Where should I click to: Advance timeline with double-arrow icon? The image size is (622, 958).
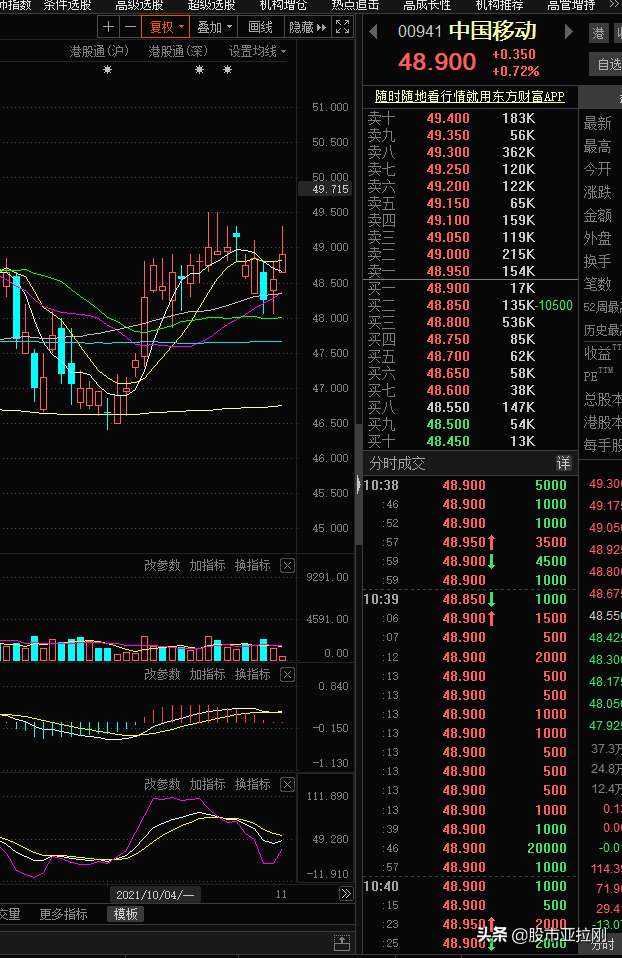(346, 894)
